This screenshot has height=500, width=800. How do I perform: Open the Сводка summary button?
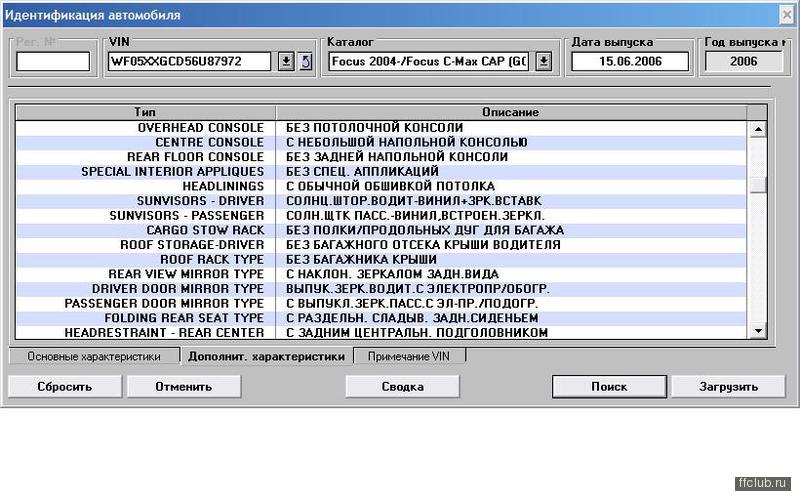coord(403,387)
